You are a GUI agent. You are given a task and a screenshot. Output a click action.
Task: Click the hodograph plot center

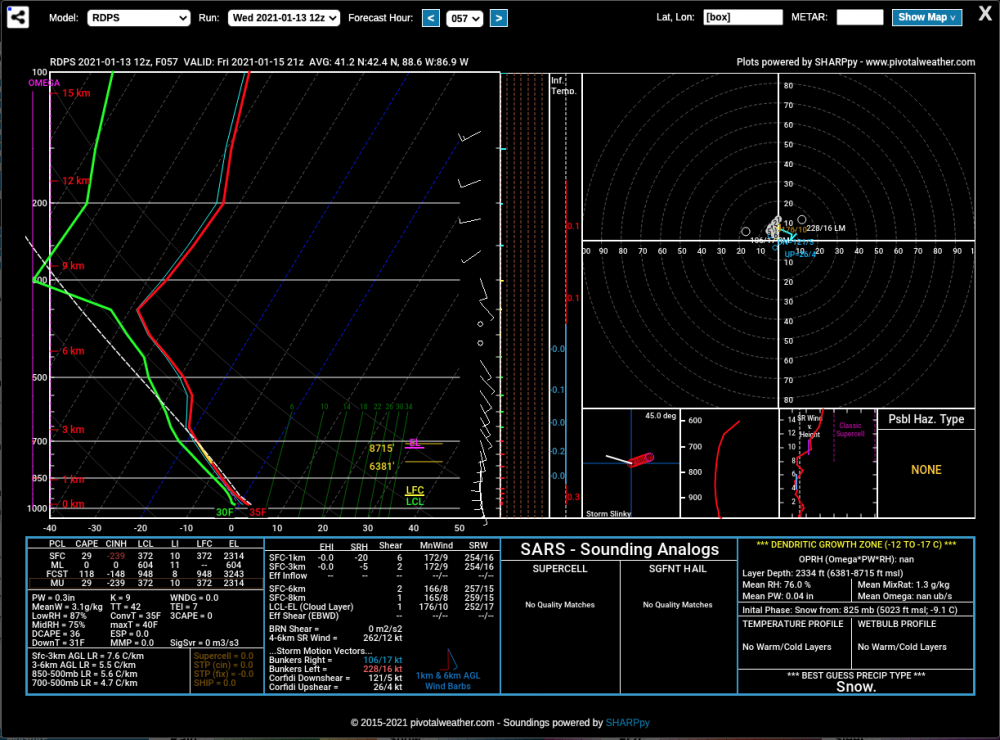point(778,240)
